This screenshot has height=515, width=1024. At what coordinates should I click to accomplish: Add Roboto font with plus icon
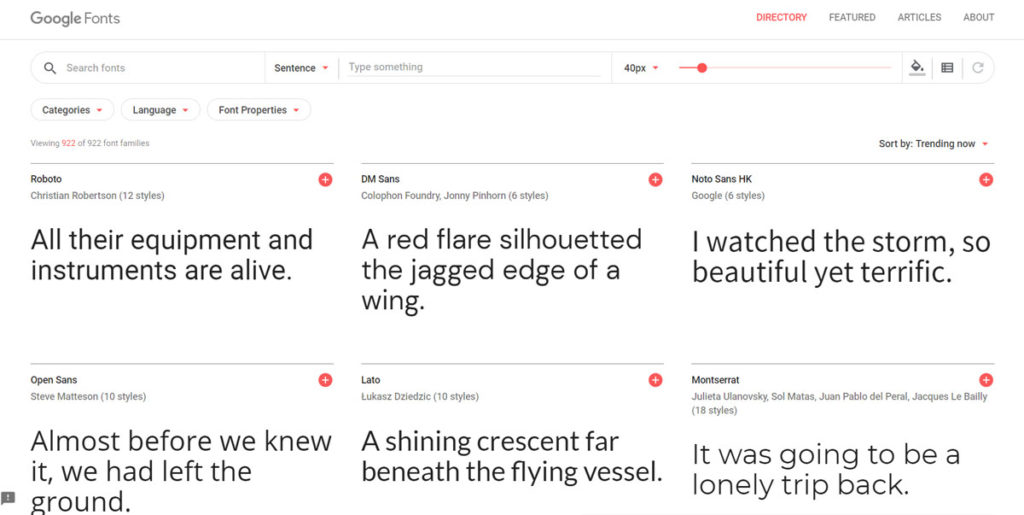[x=325, y=180]
